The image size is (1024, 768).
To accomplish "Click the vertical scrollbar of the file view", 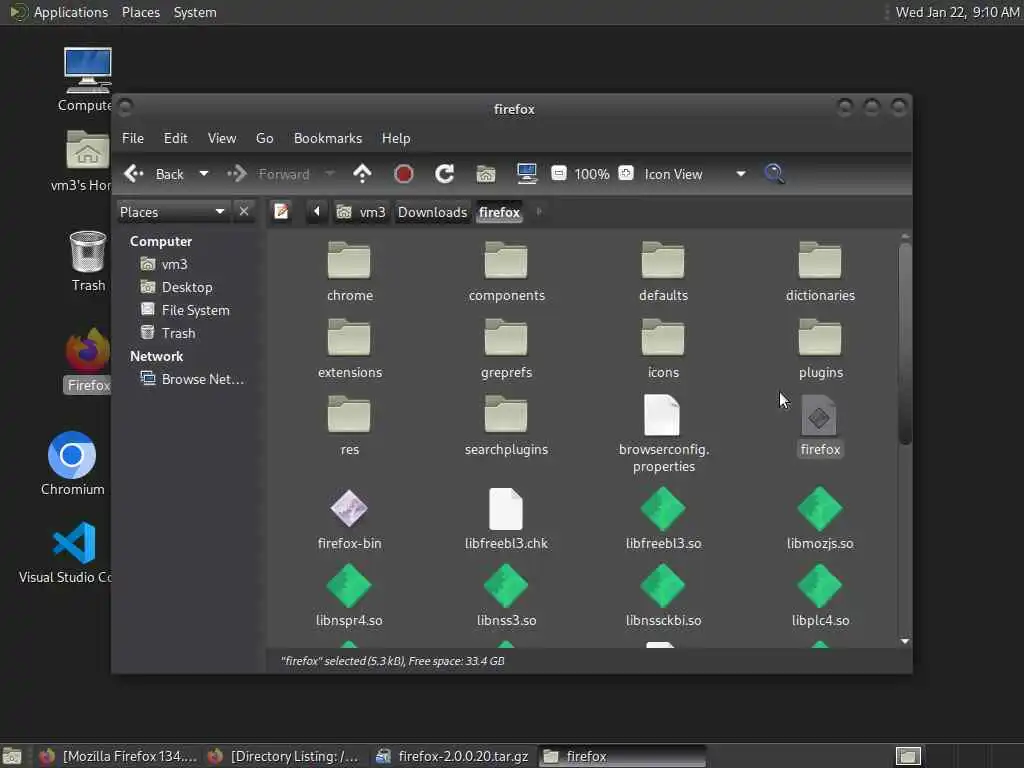I will click(904, 344).
